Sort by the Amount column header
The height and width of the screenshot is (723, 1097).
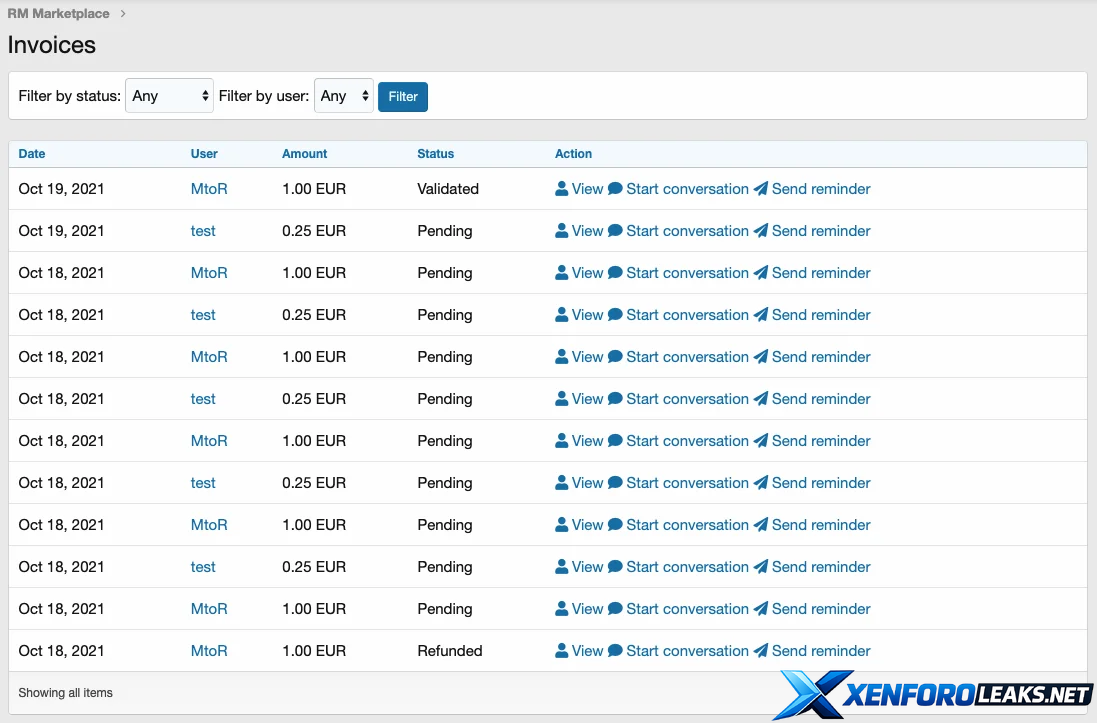pyautogui.click(x=305, y=154)
